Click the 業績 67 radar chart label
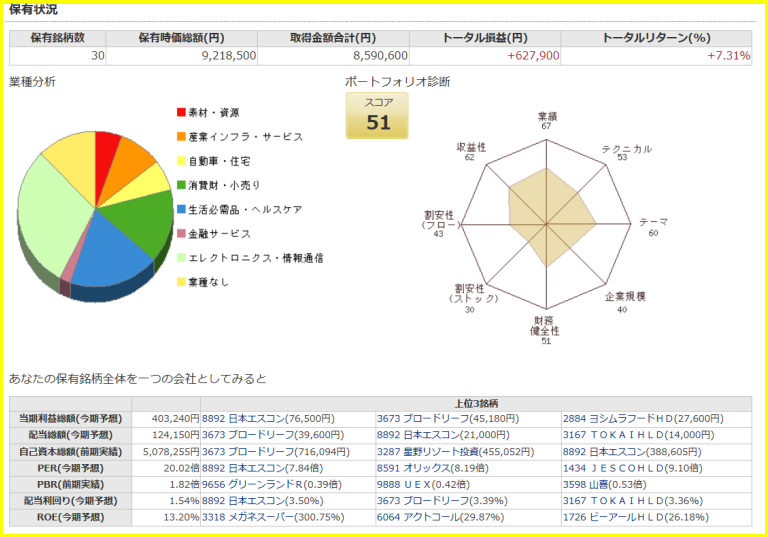The height and width of the screenshot is (537, 768). (547, 121)
